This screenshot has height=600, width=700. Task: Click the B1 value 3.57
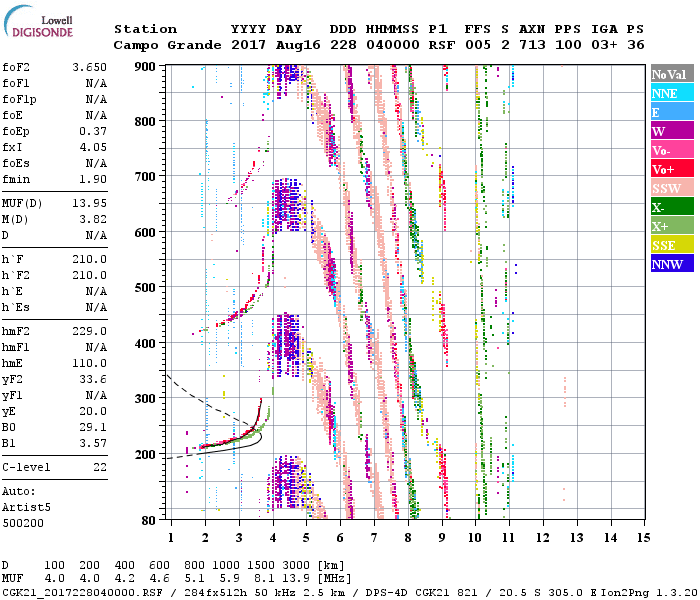pyautogui.click(x=93, y=444)
